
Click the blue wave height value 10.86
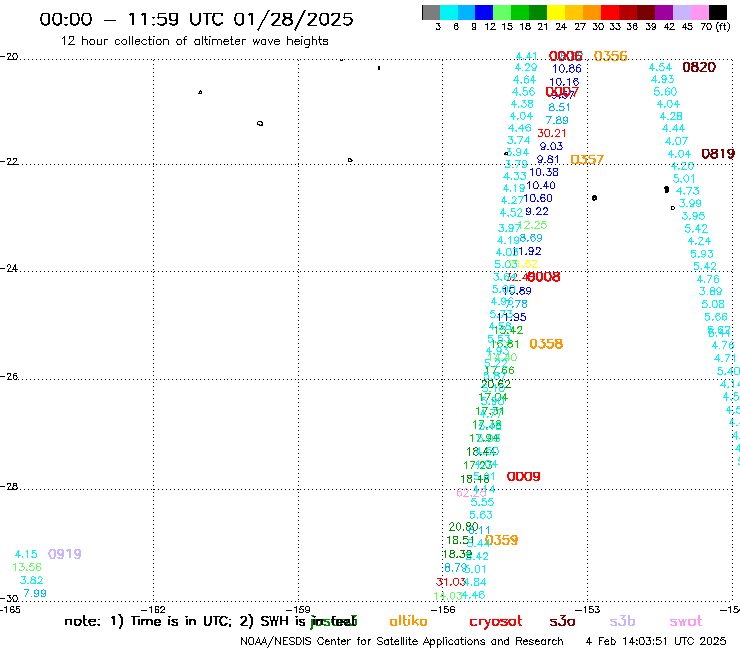[567, 69]
